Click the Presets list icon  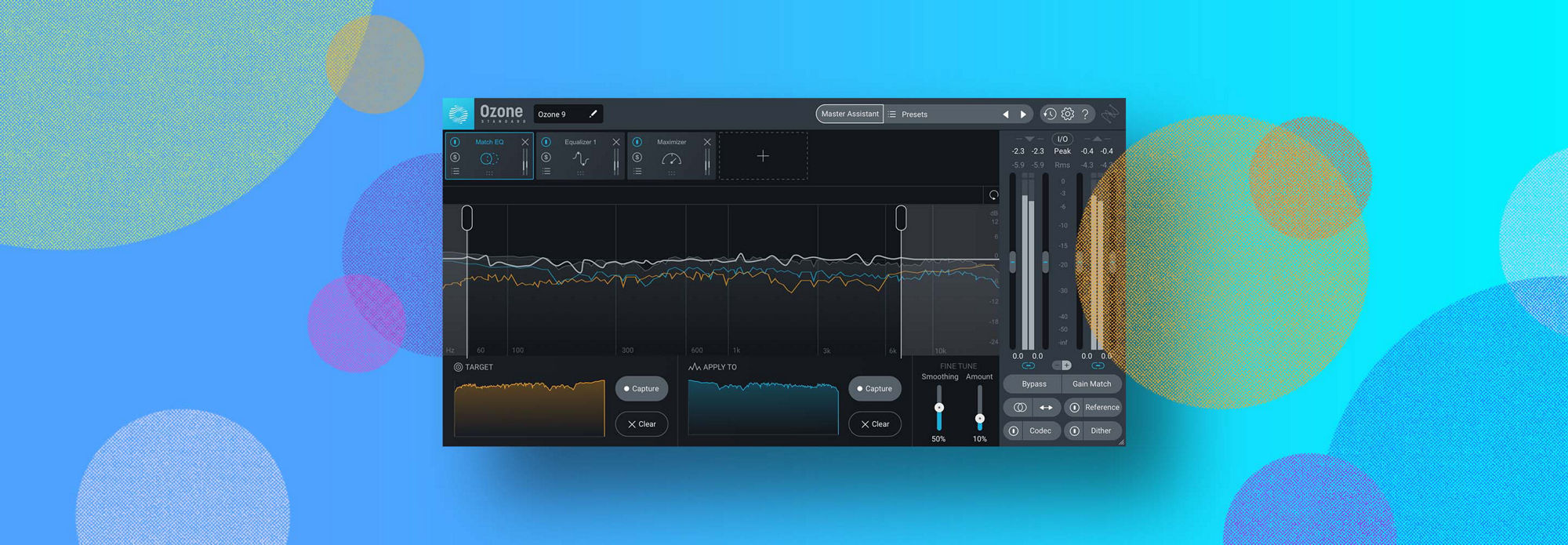pos(892,114)
